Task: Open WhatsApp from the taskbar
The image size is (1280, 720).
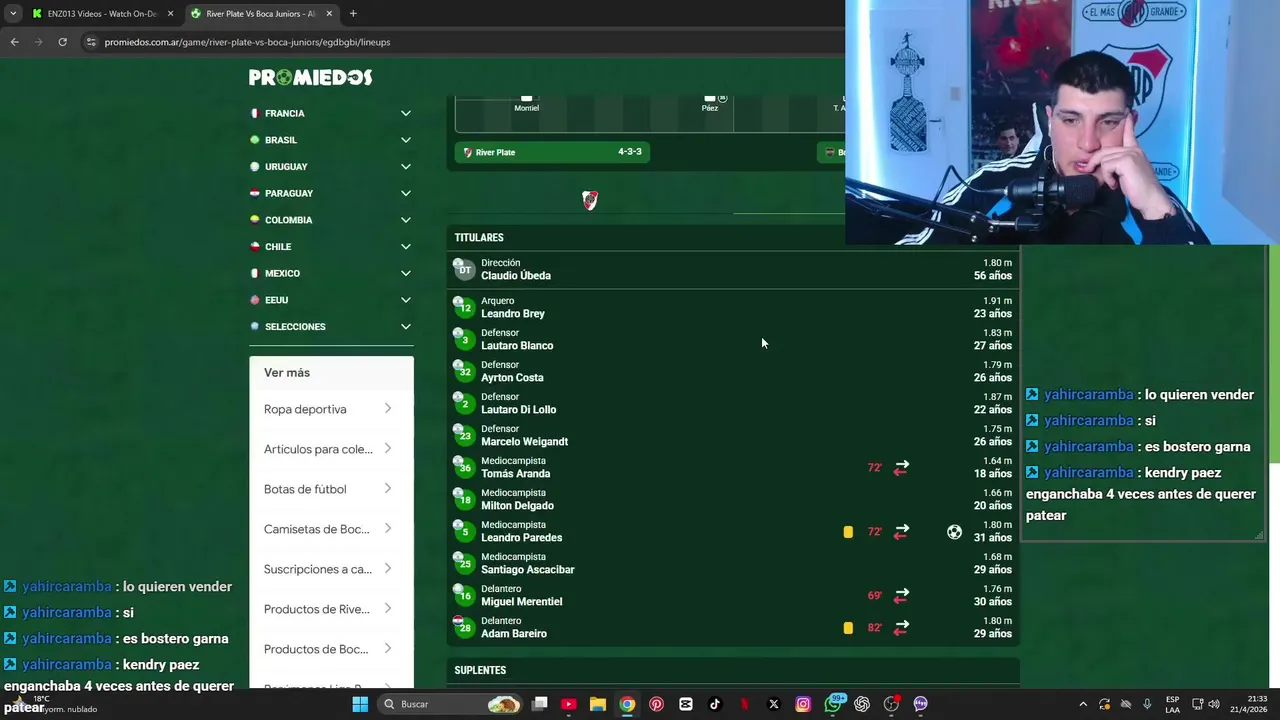Action: (833, 704)
